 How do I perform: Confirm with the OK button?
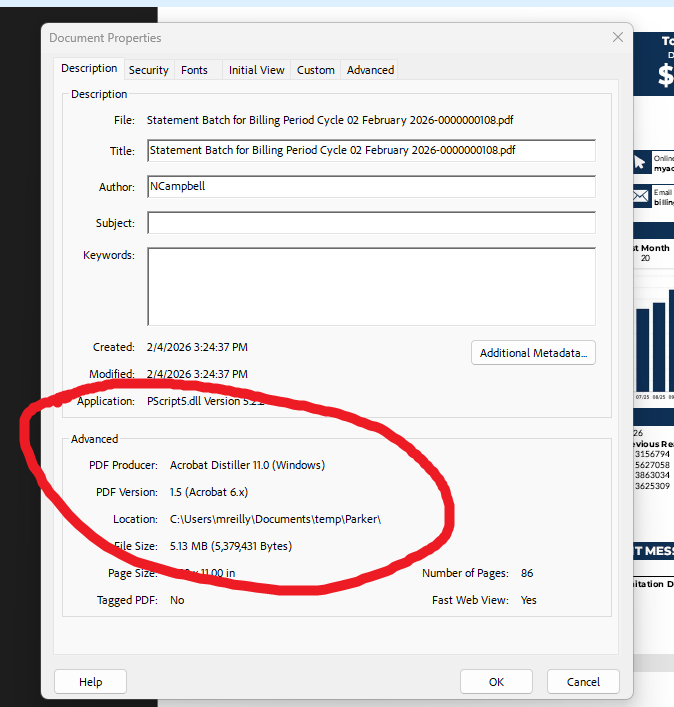click(x=496, y=682)
